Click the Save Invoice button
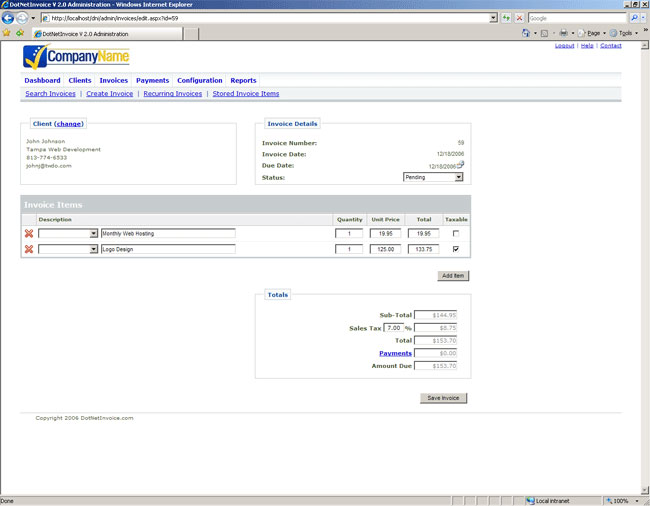 [x=443, y=398]
